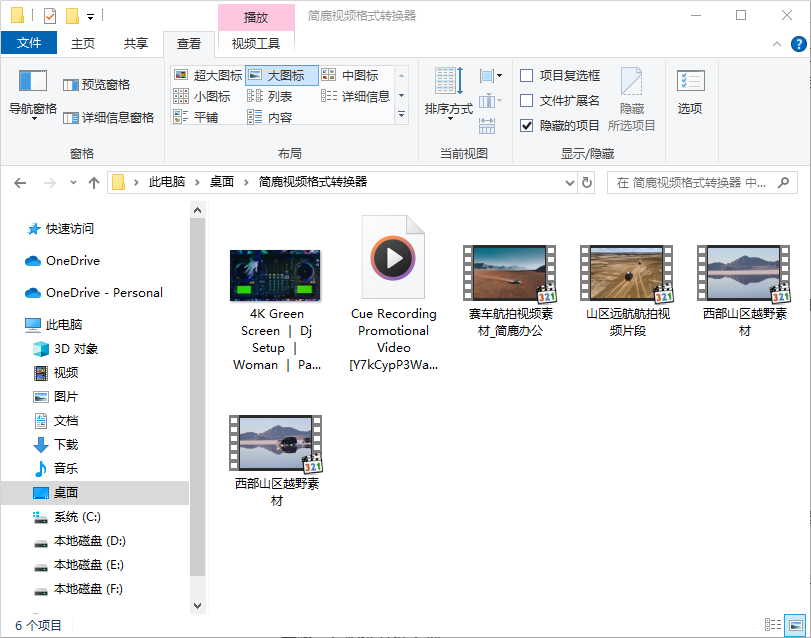Click 隐藏所选项目 hide selected items icon
The width and height of the screenshot is (811, 638).
click(631, 83)
